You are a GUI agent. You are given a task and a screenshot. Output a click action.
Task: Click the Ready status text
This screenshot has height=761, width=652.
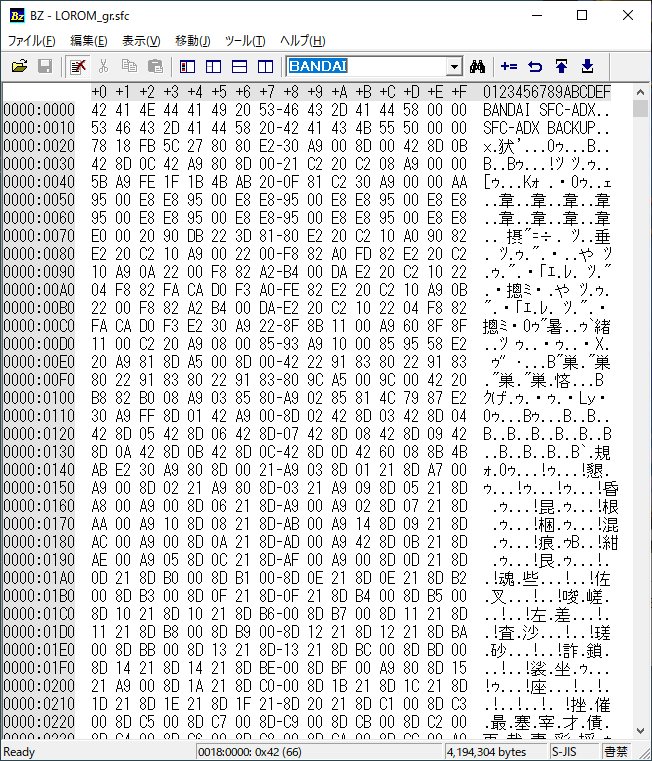point(19,752)
